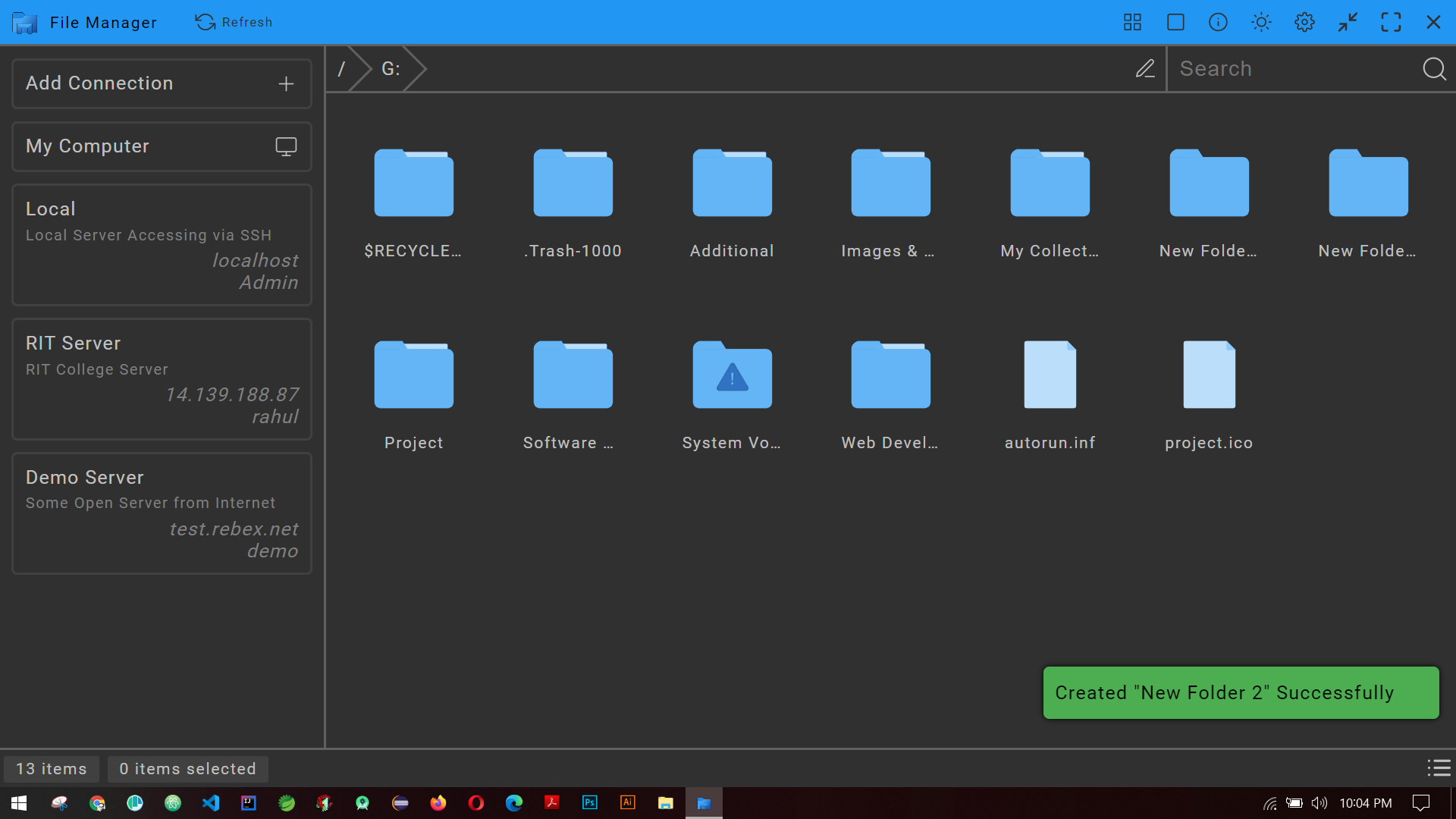Select the square selection-mode icon in toolbar

pos(1175,22)
